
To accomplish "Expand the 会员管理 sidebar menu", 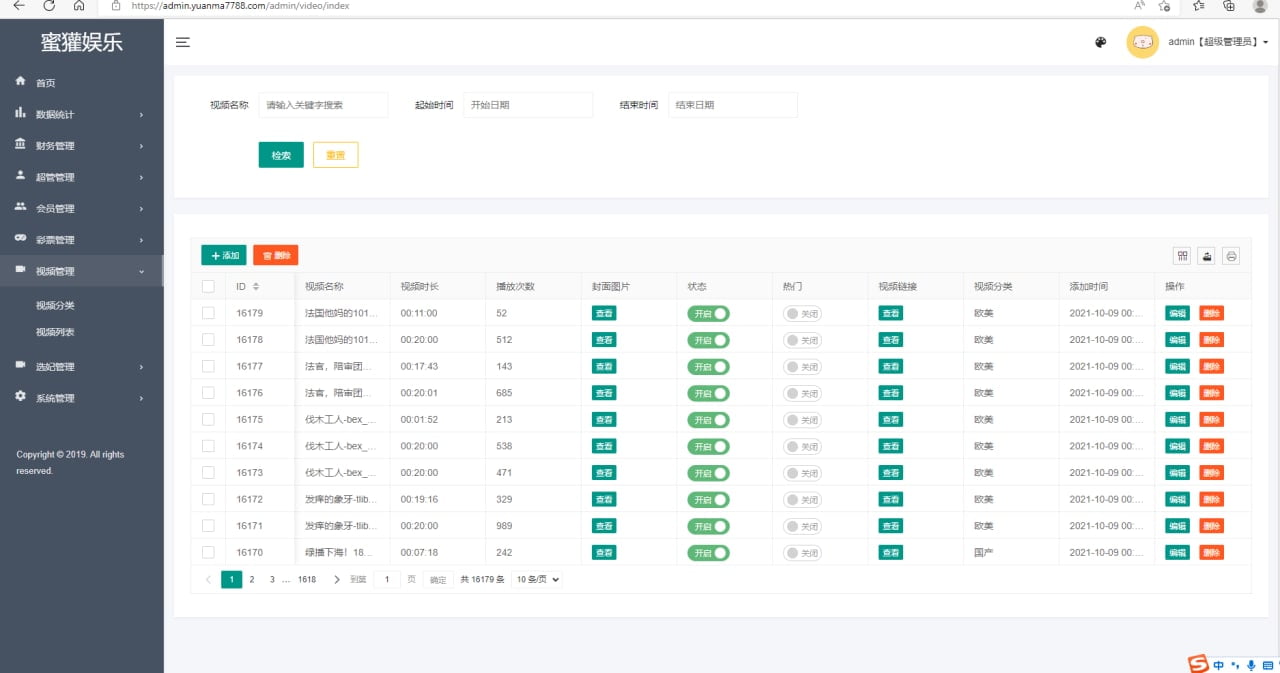I will (x=82, y=209).
